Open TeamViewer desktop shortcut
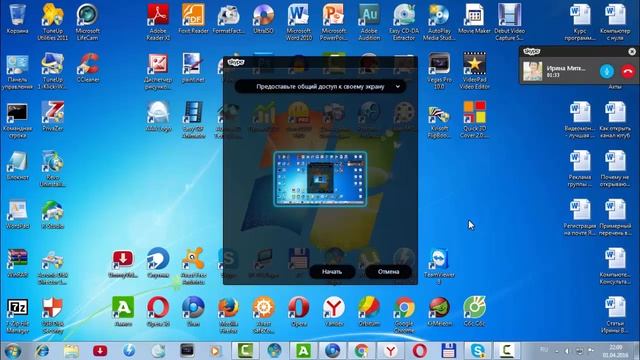 (x=439, y=266)
